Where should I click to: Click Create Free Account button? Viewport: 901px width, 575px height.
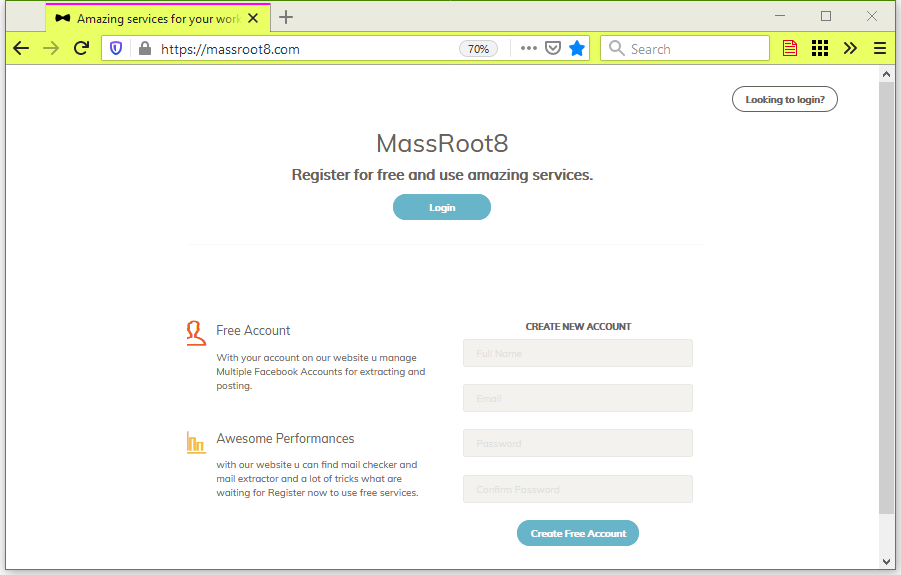tap(577, 534)
